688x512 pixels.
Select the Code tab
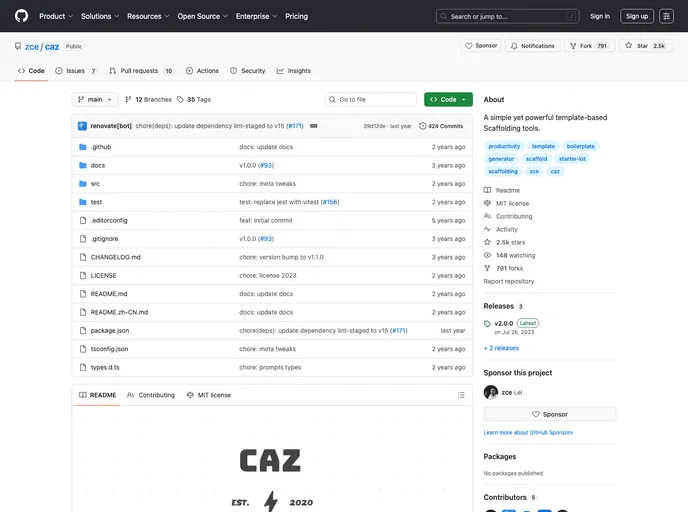click(31, 71)
